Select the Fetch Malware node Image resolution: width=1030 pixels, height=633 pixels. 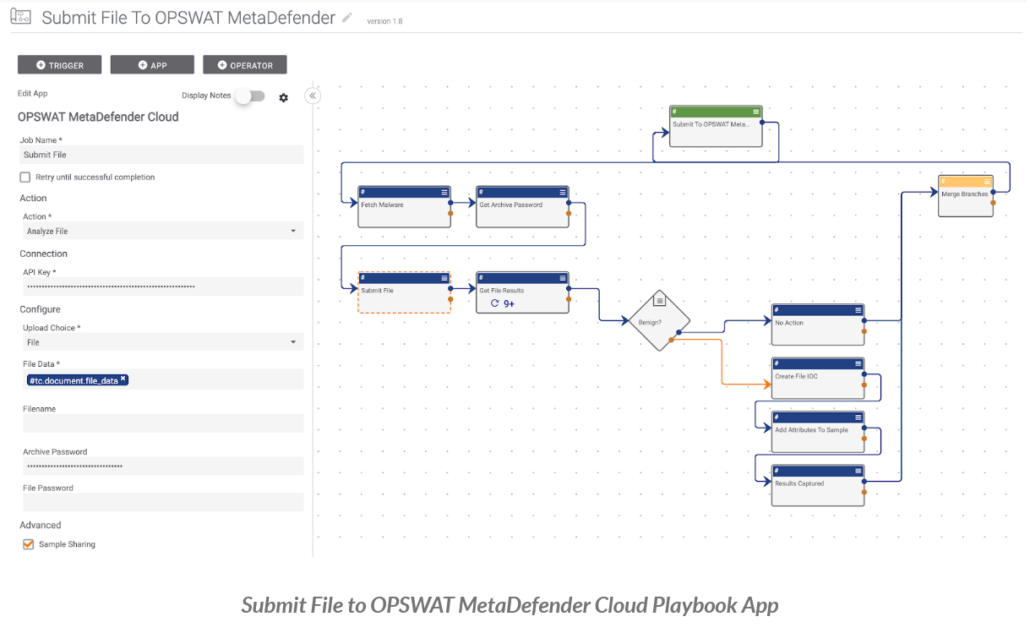tap(404, 207)
